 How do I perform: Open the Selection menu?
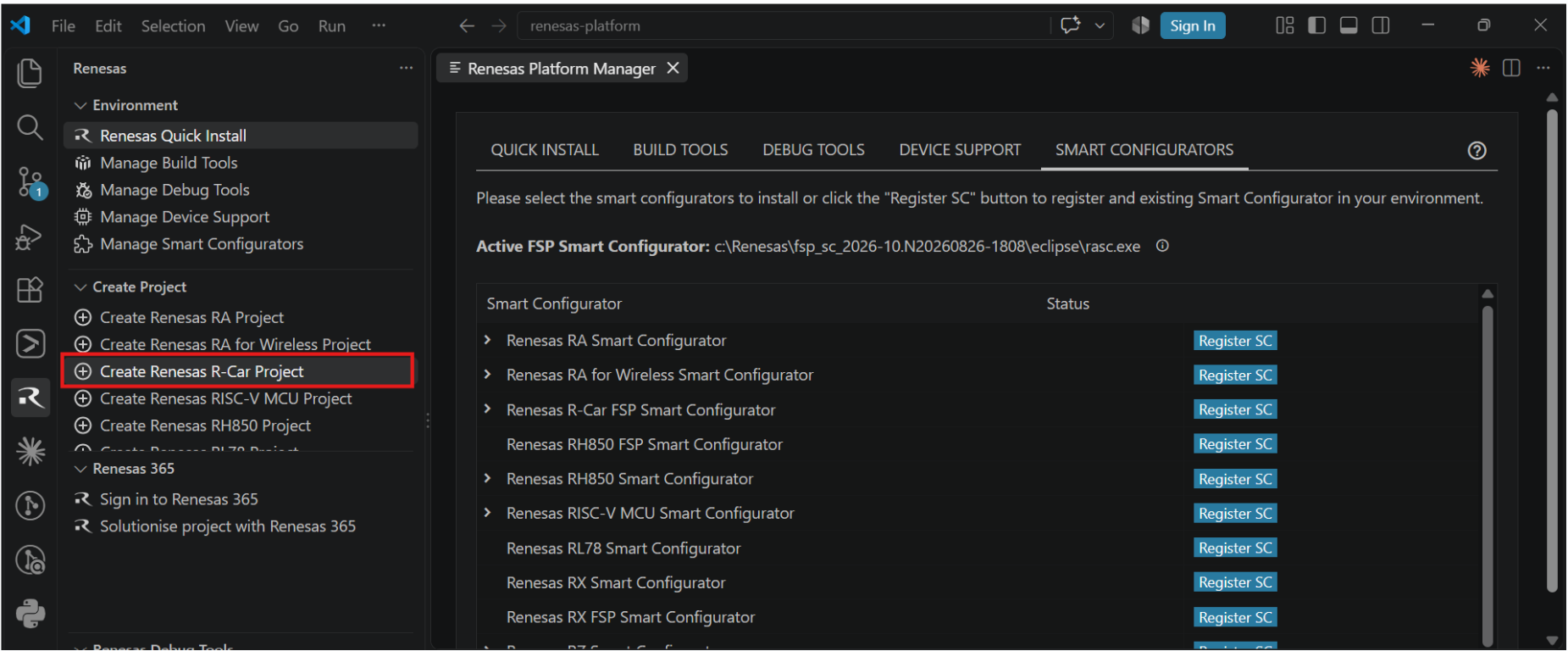(173, 25)
